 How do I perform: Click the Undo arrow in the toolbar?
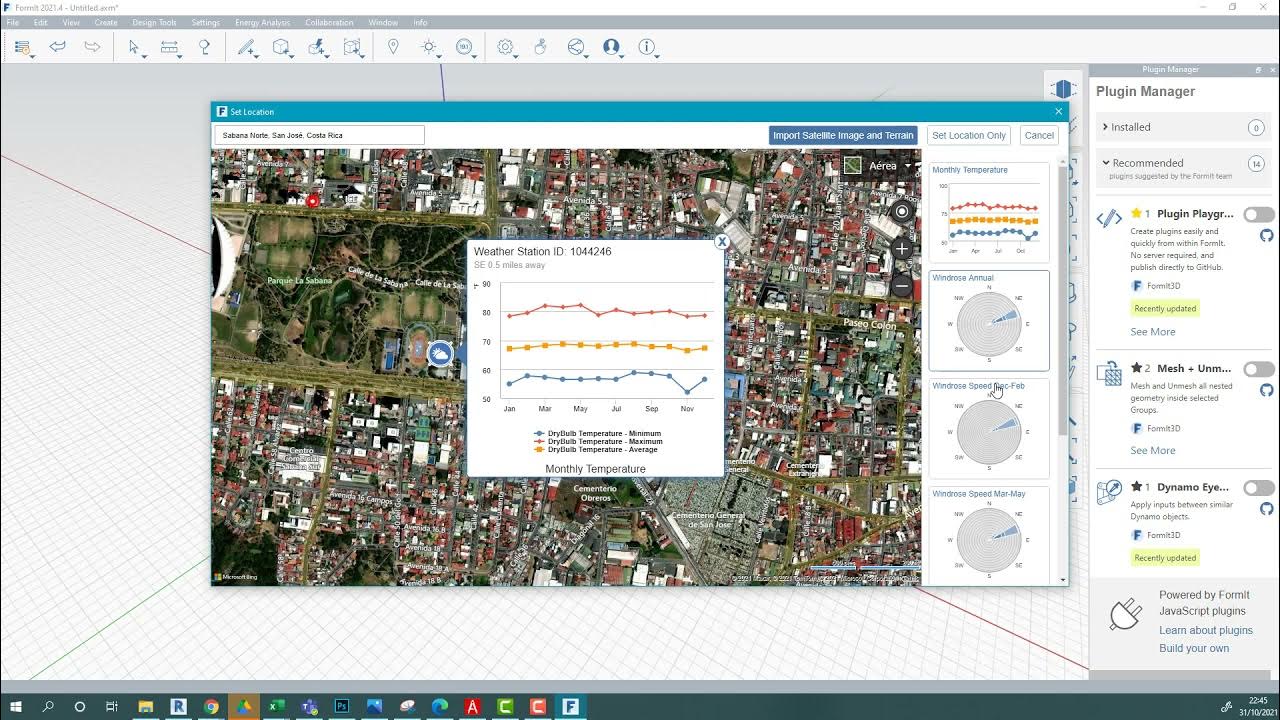[58, 46]
